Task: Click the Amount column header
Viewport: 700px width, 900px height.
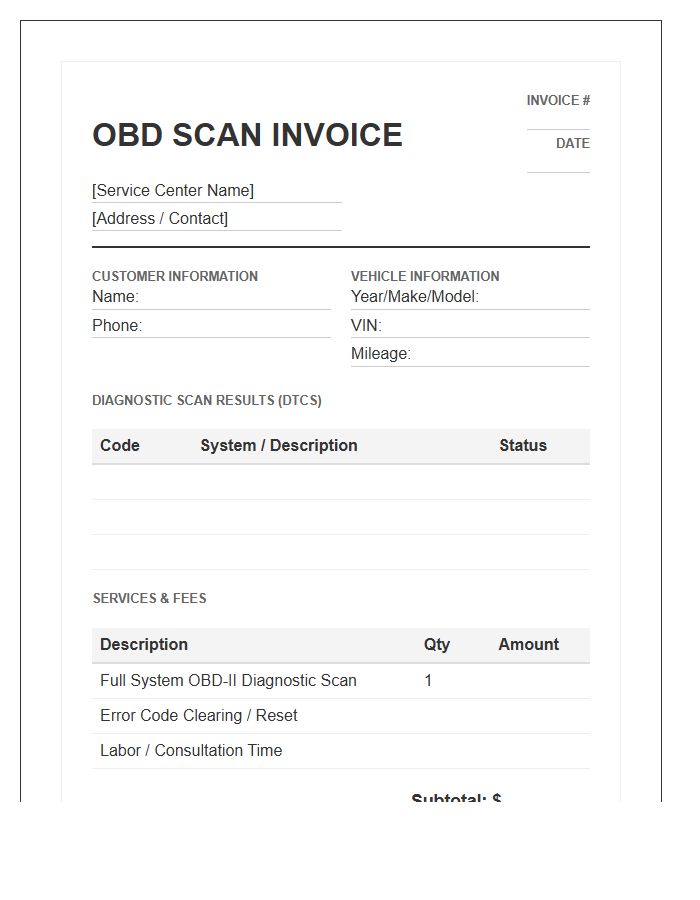Action: [x=528, y=645]
